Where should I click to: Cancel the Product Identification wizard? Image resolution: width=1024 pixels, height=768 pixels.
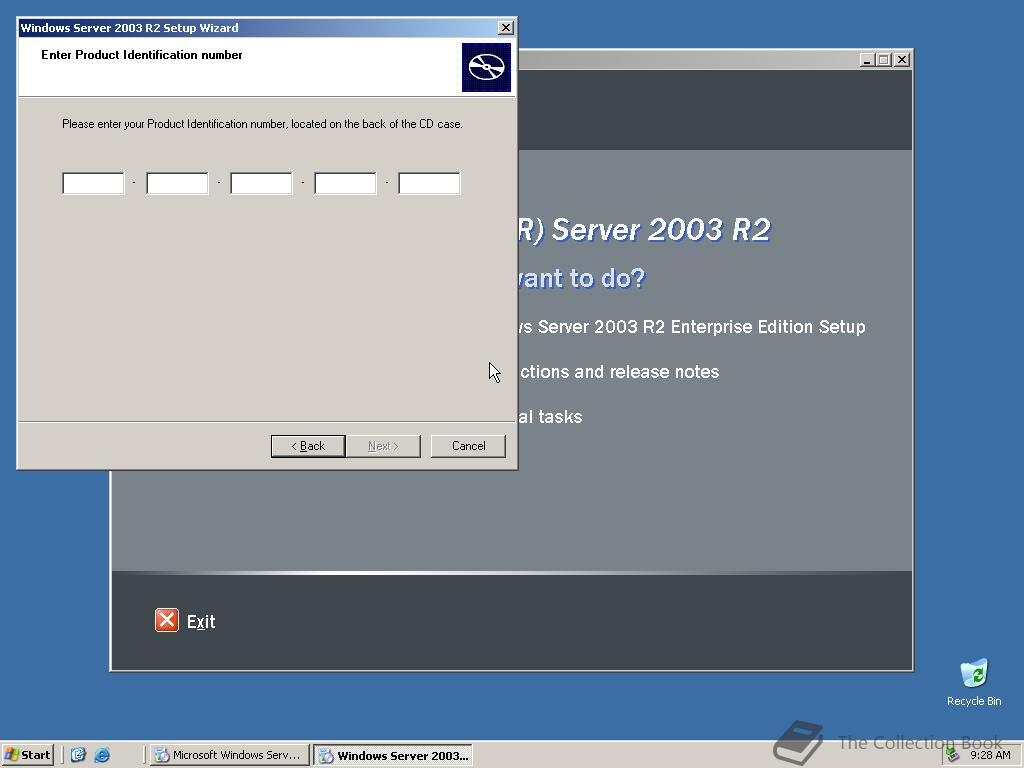(x=468, y=446)
